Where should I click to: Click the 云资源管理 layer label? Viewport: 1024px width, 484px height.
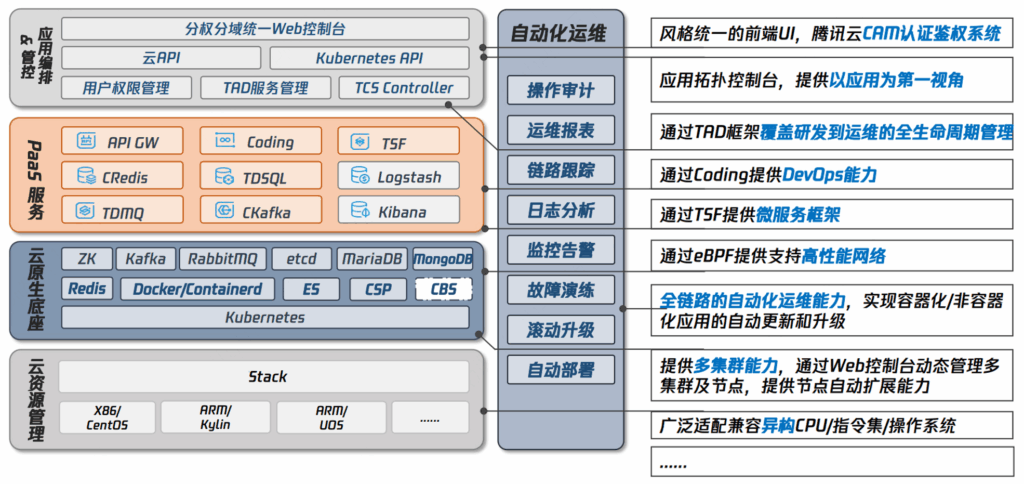pos(35,401)
